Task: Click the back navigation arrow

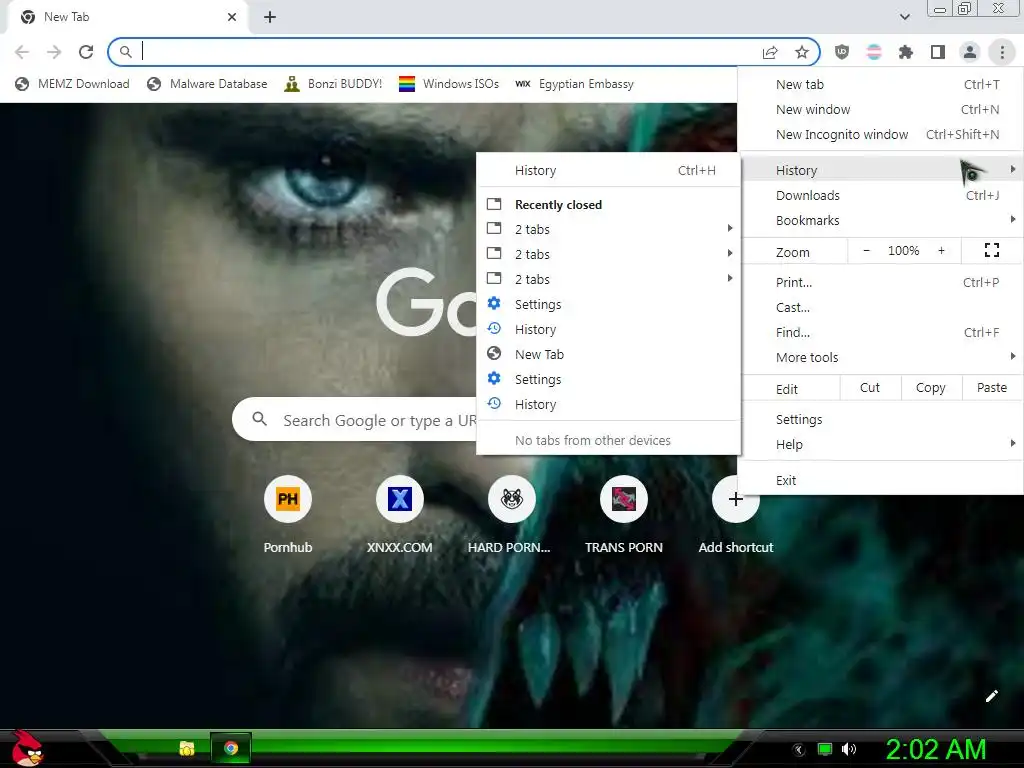Action: pos(22,52)
